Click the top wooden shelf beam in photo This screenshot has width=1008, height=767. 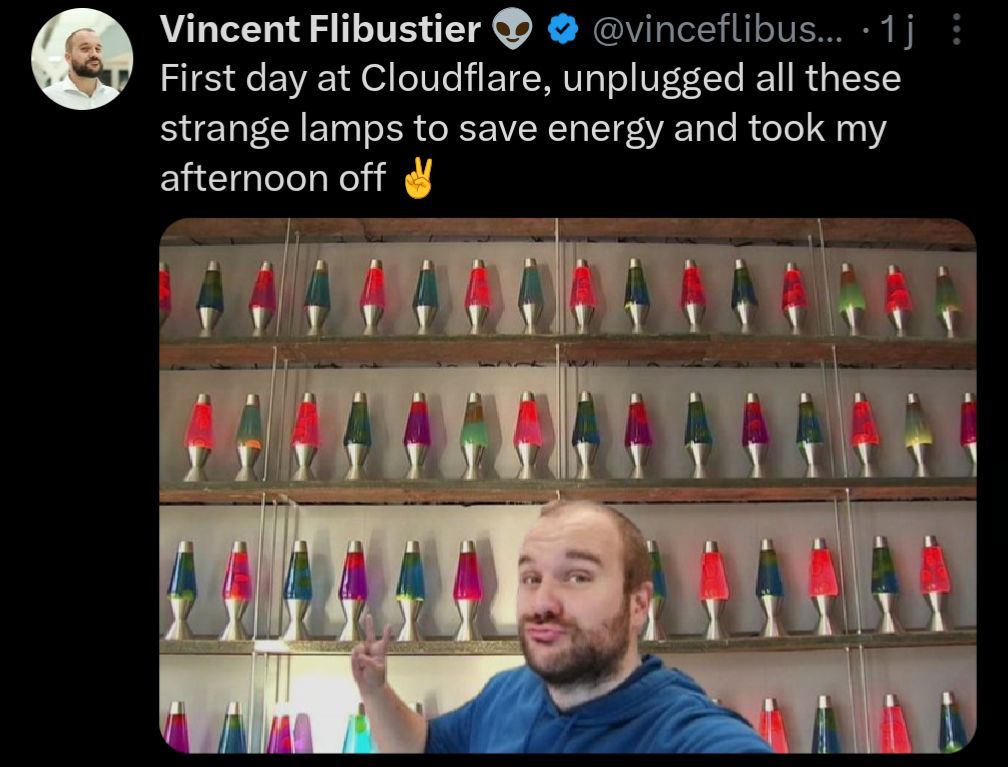pos(568,231)
